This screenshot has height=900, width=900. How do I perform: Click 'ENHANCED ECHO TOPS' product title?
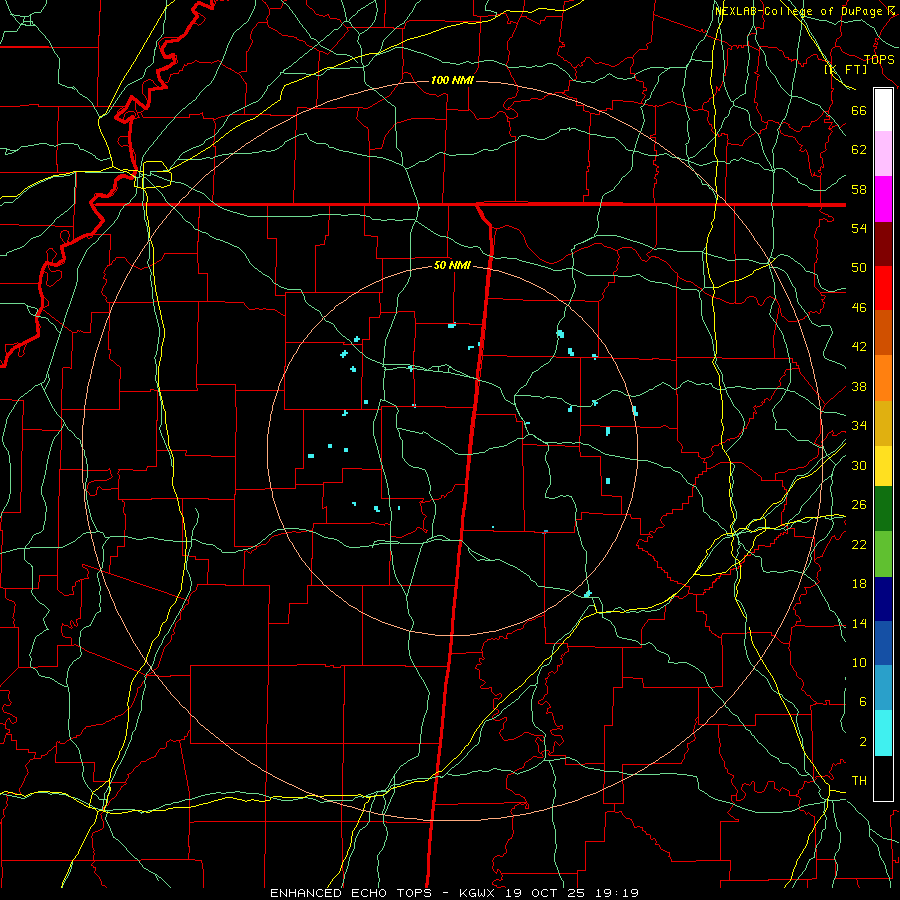click(351, 893)
